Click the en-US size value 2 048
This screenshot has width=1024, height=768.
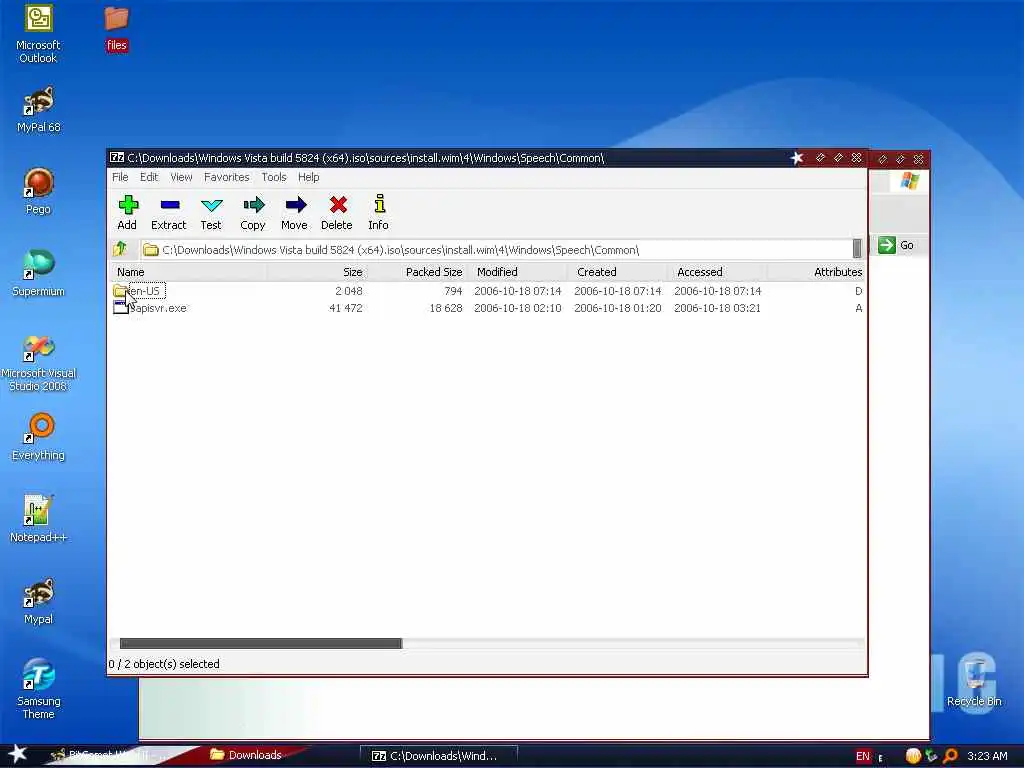click(x=349, y=291)
